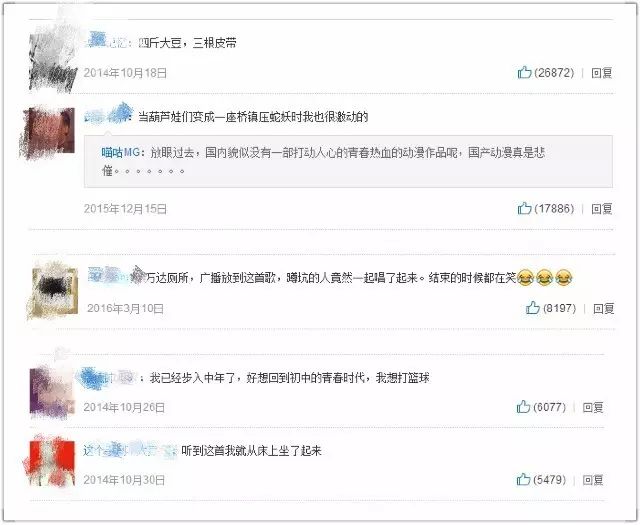Image resolution: width=640 pixels, height=525 pixels.
Task: Click thumbs-up on the 17886-like comment
Action: tap(524, 208)
